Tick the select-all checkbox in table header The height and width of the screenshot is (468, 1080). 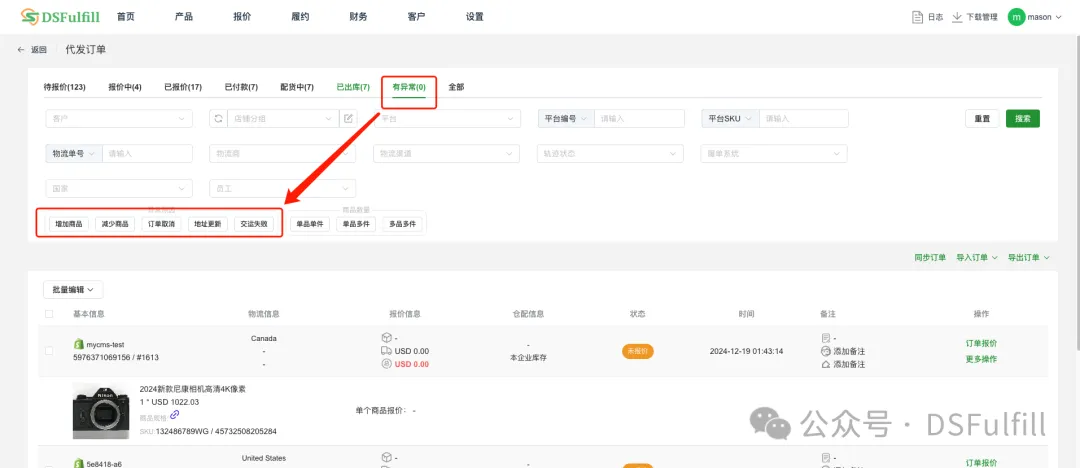click(x=49, y=314)
